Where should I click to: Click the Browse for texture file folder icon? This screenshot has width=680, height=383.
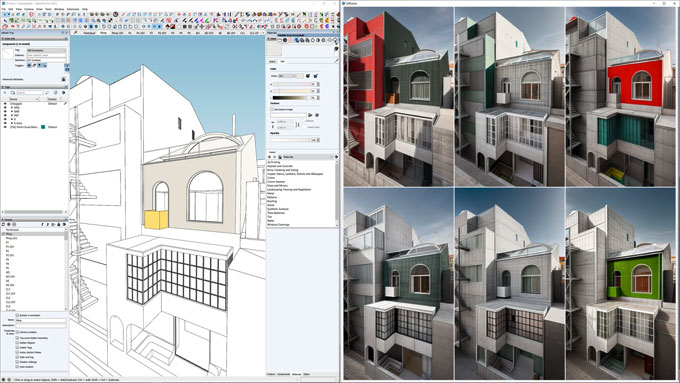310,115
